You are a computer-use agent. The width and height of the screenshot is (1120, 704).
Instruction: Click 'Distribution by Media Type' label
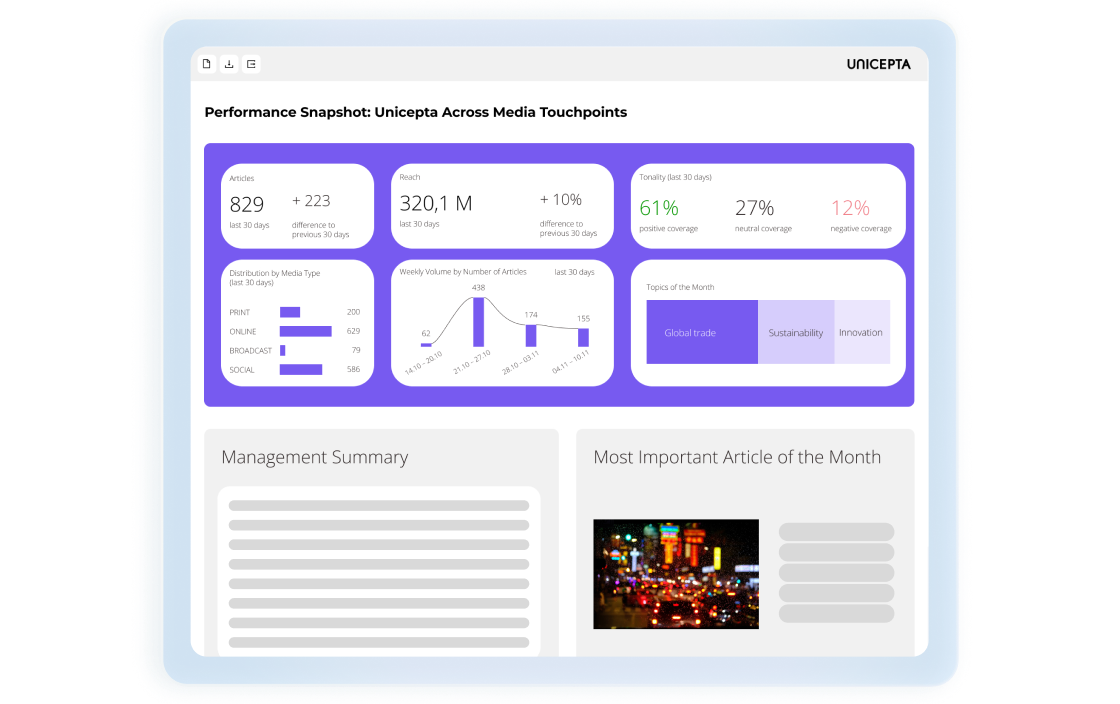[274, 273]
